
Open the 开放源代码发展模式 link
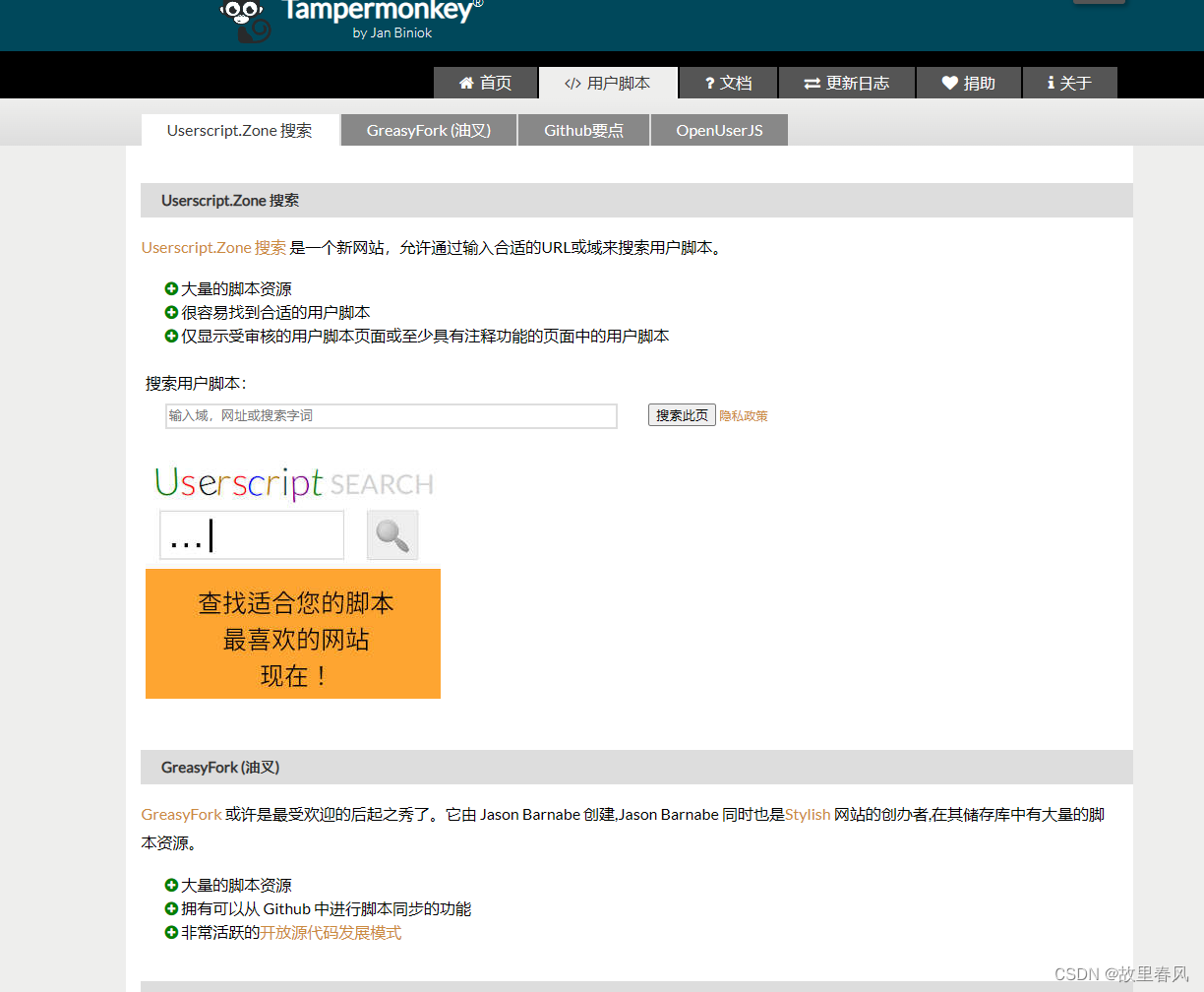[331, 933]
